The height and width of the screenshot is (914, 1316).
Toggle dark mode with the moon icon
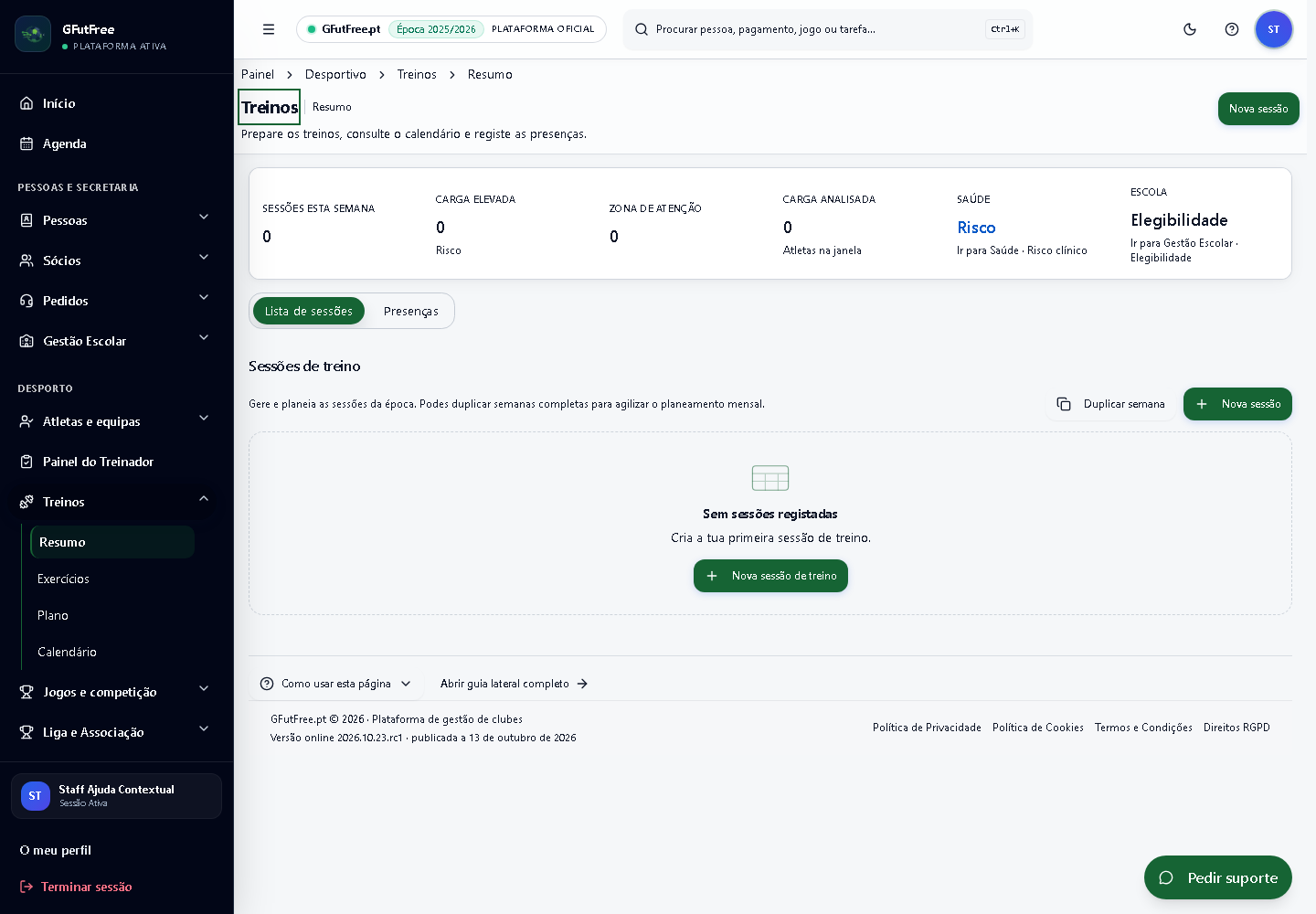[1190, 29]
